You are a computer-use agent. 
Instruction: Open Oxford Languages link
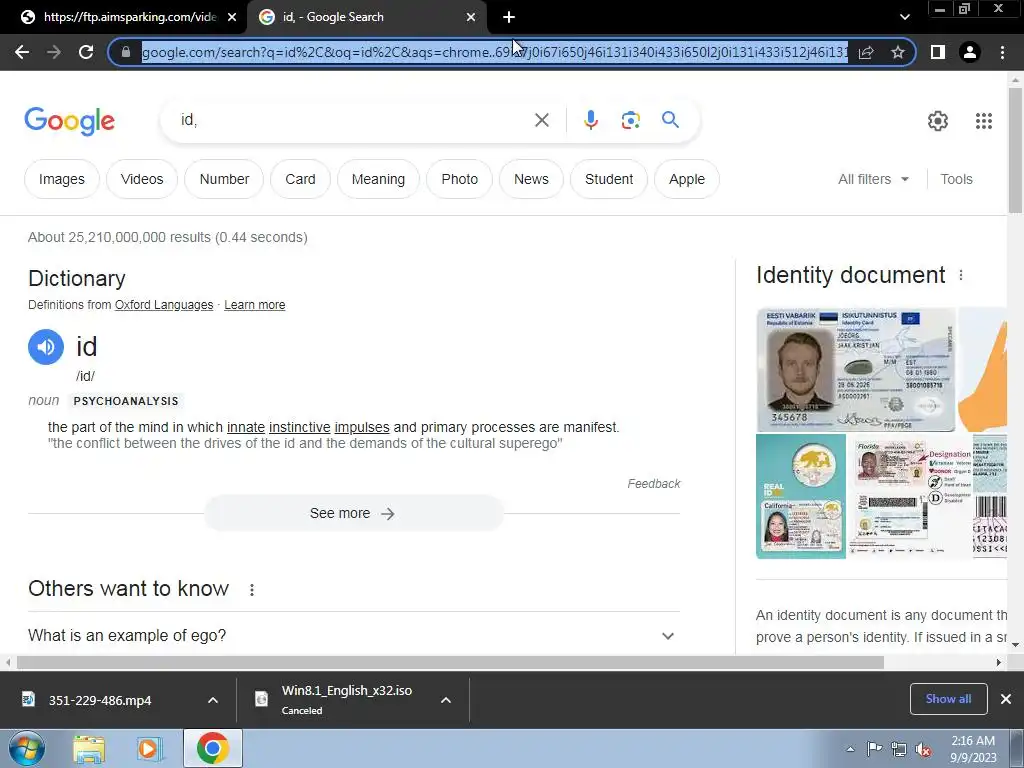tap(164, 305)
